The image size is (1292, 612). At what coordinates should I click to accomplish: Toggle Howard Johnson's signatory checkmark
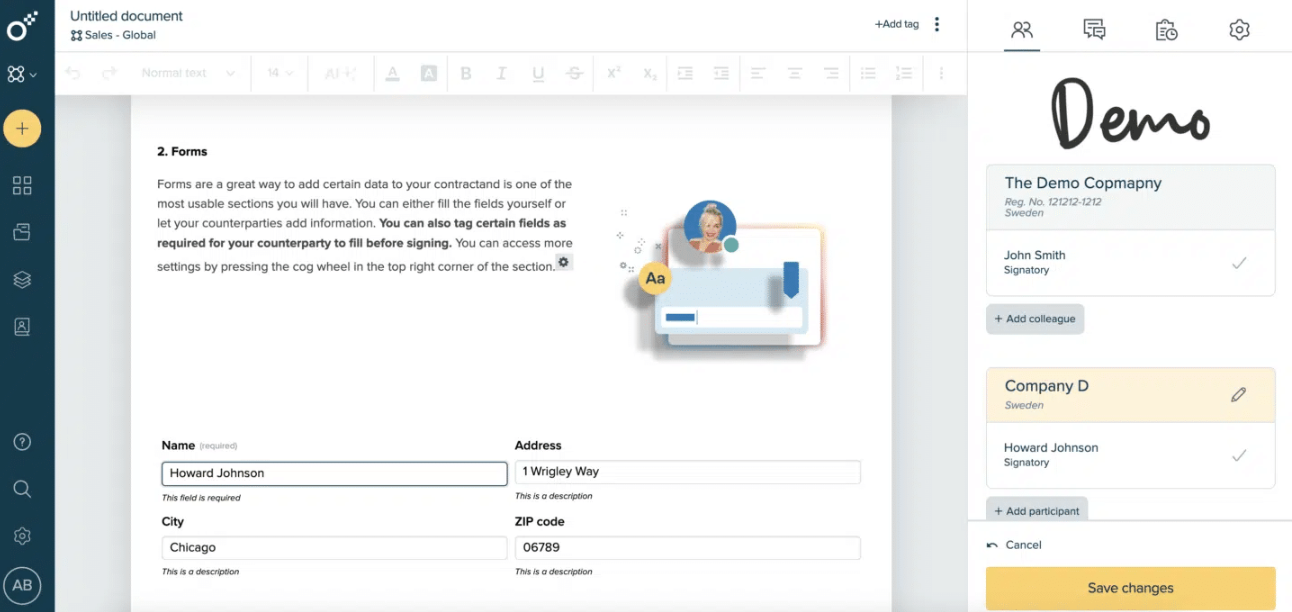point(1239,454)
